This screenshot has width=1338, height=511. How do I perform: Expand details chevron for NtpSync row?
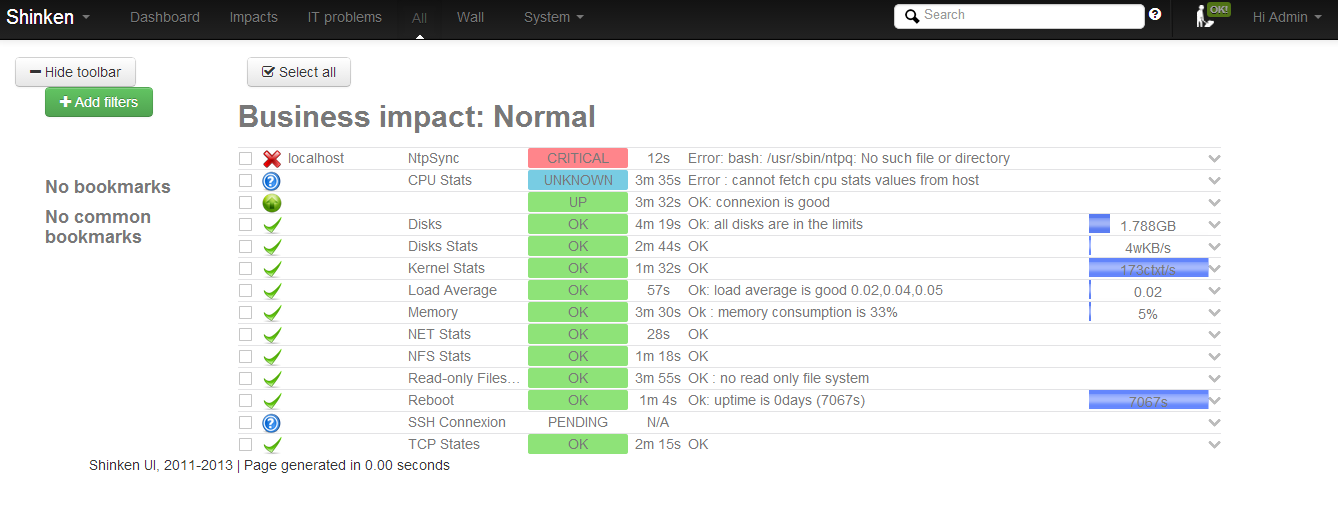(1214, 158)
